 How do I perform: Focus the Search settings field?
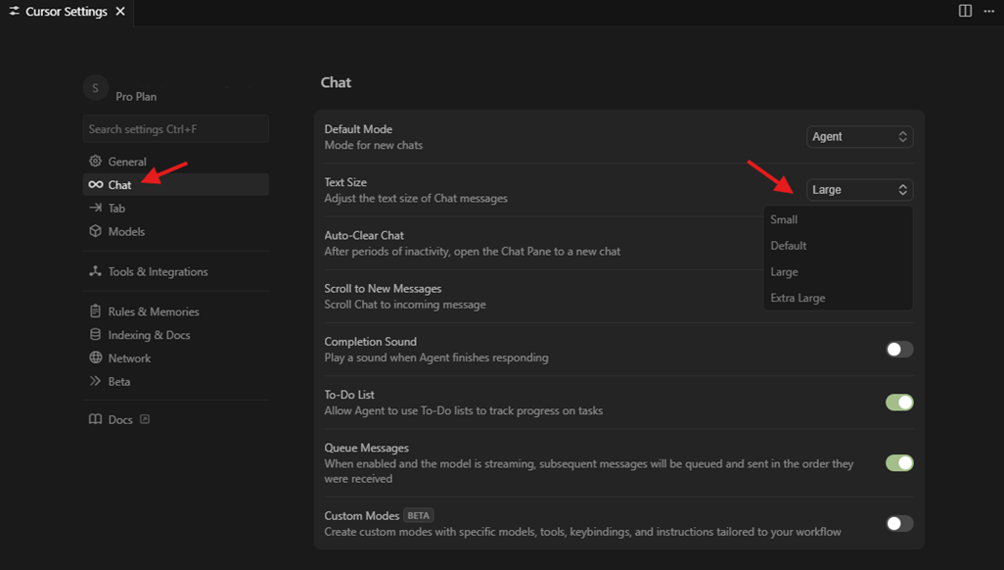tap(175, 129)
